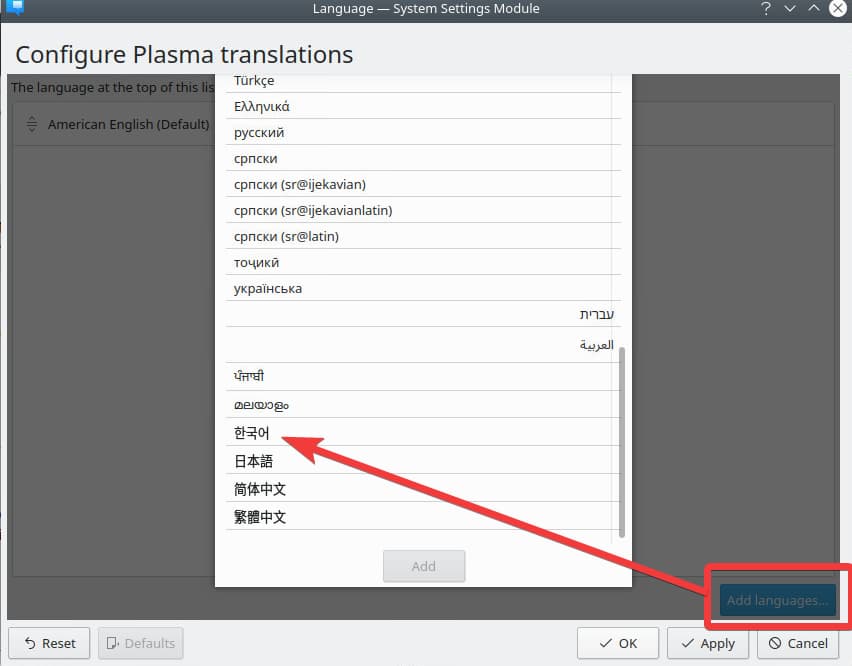Select 한국어 from the language list
Image resolution: width=852 pixels, height=666 pixels.
[x=252, y=433]
